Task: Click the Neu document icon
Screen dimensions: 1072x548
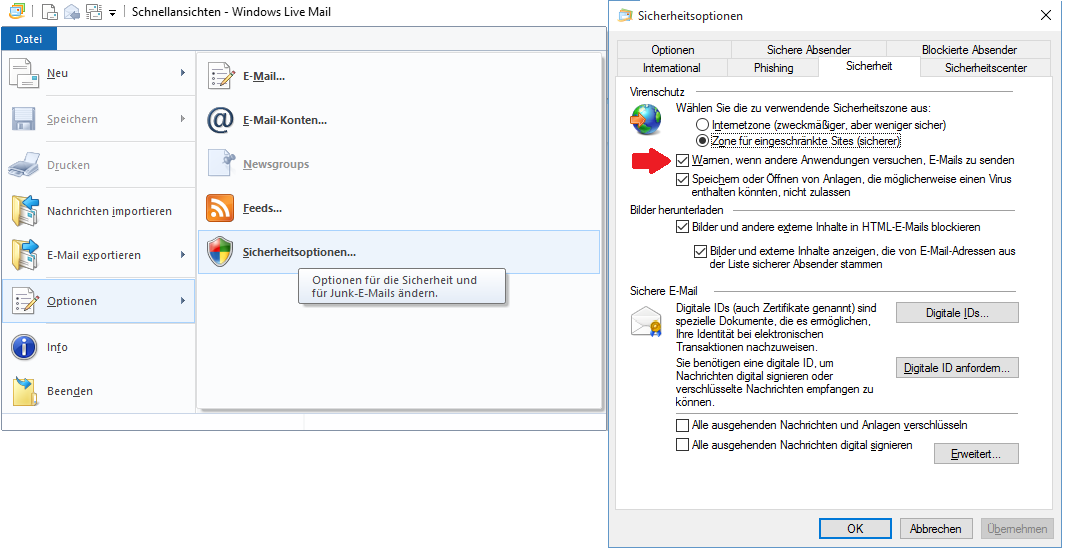Action: [24, 73]
